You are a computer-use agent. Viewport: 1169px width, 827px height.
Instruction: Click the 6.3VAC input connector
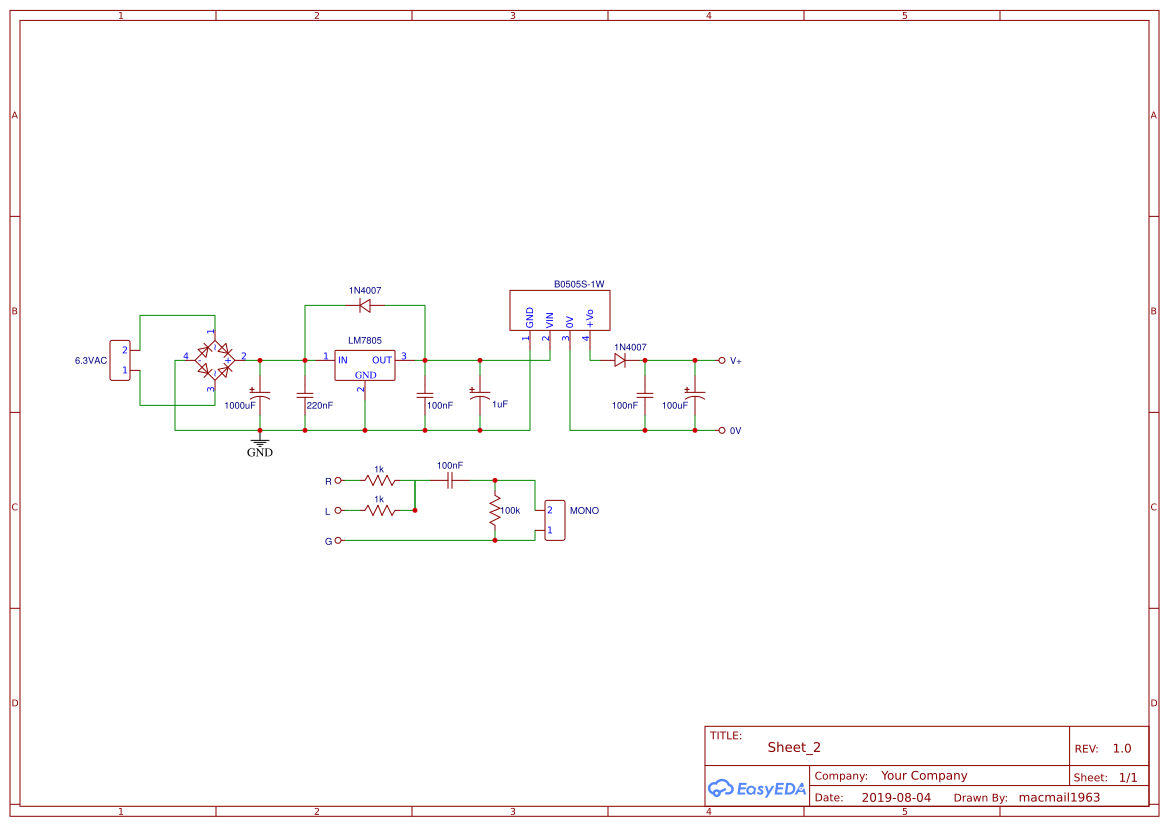pyautogui.click(x=120, y=360)
